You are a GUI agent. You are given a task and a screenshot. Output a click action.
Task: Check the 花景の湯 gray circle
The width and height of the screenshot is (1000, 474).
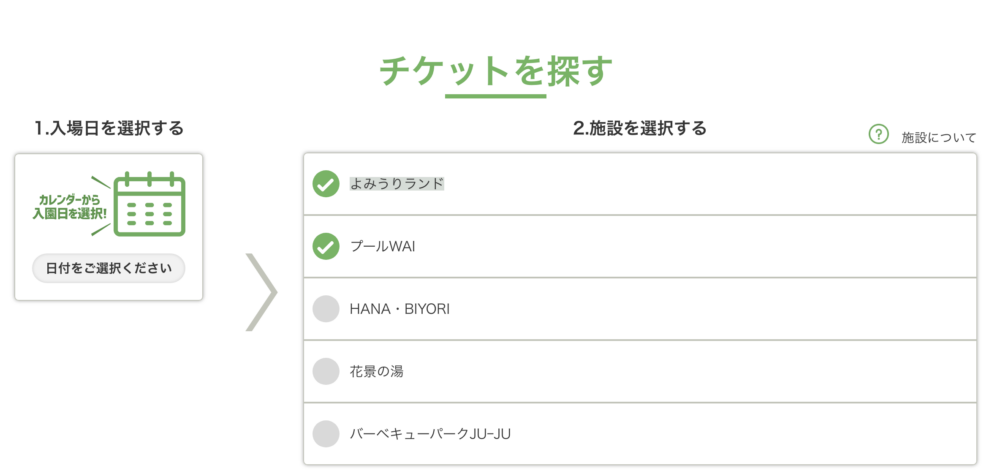click(x=326, y=371)
